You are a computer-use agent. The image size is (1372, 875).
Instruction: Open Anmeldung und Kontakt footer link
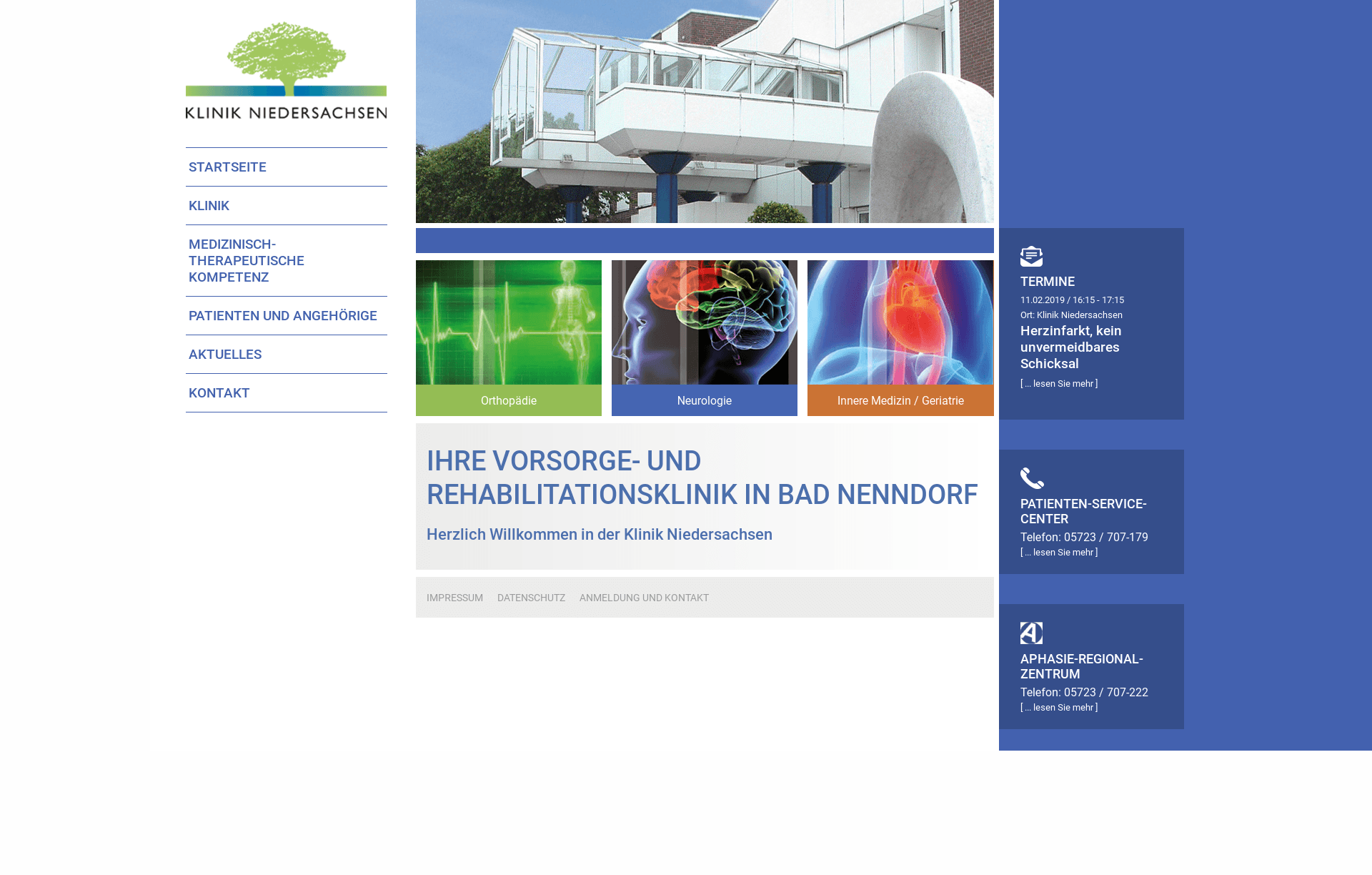(644, 598)
